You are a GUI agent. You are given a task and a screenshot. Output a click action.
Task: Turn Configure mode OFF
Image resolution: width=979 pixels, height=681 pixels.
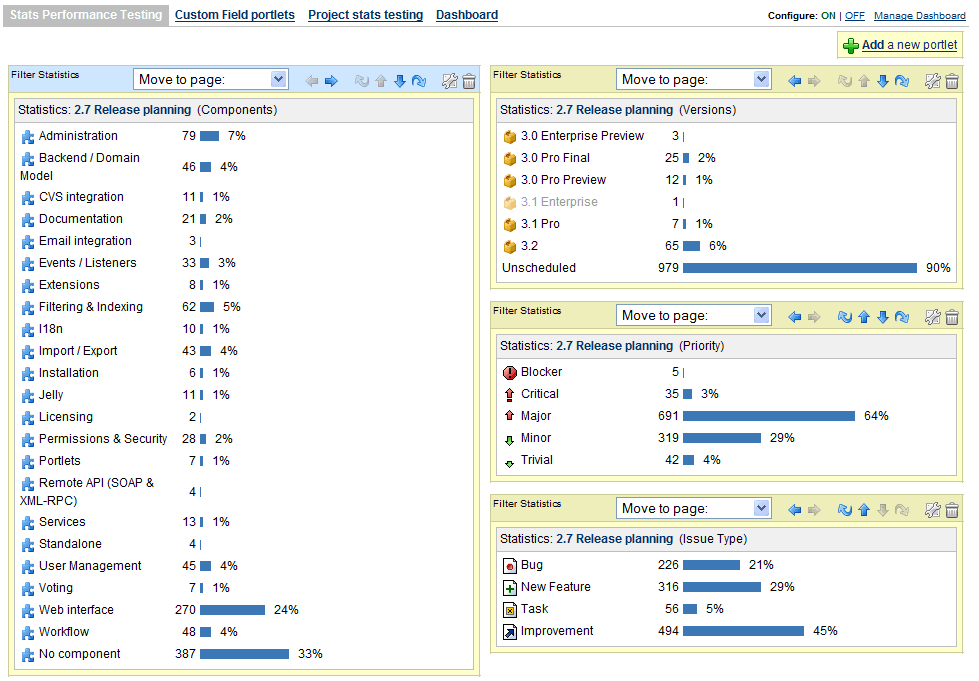855,16
